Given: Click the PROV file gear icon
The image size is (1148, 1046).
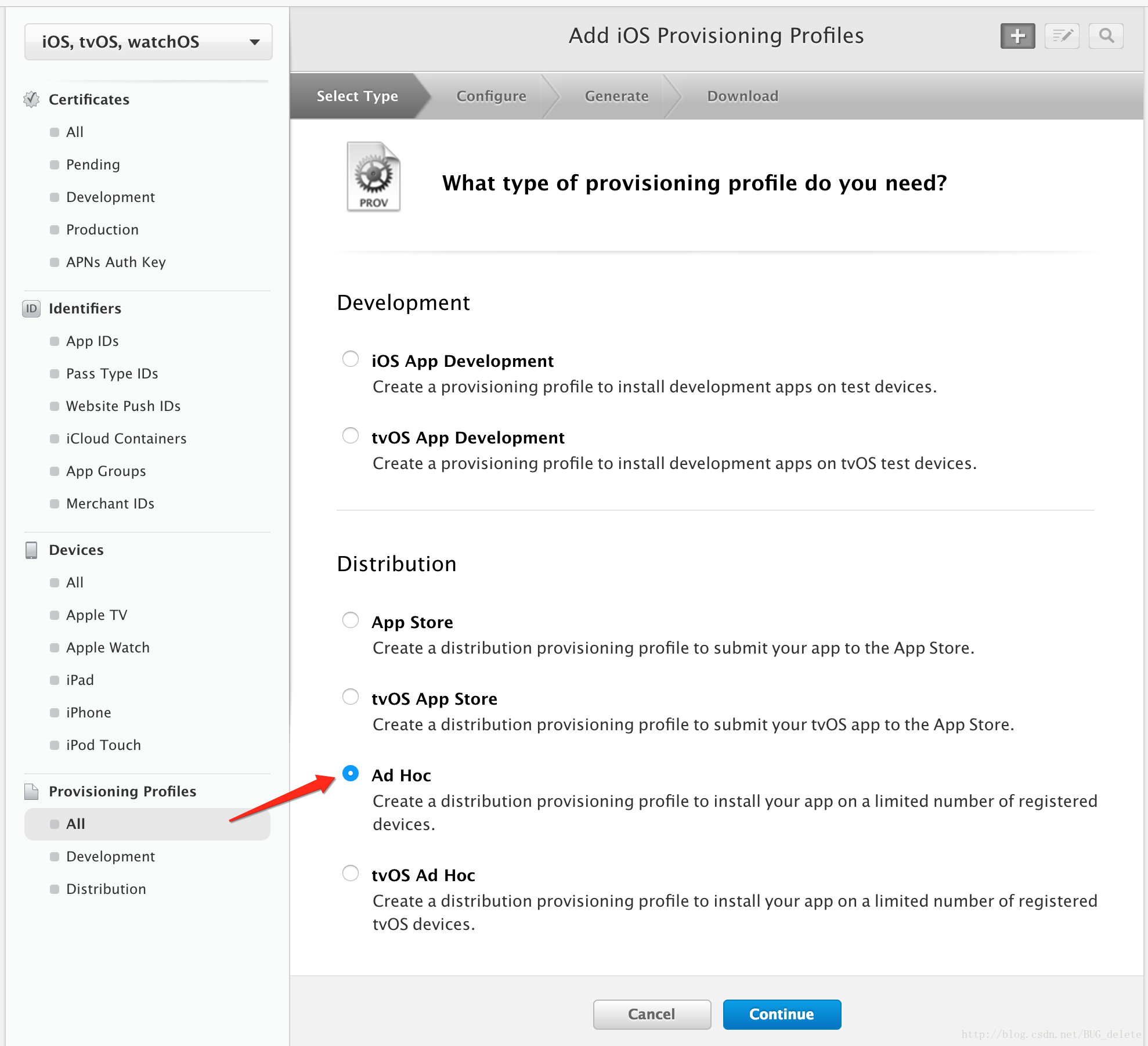Looking at the screenshot, I should coord(373,176).
